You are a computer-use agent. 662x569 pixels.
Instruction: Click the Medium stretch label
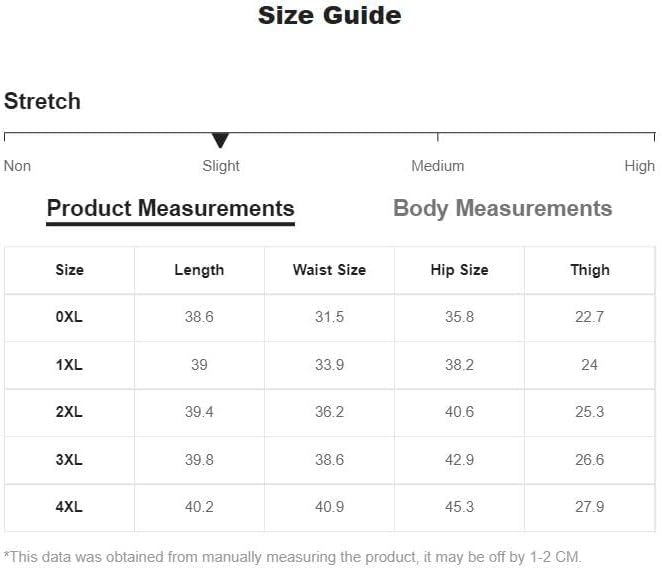(x=438, y=166)
